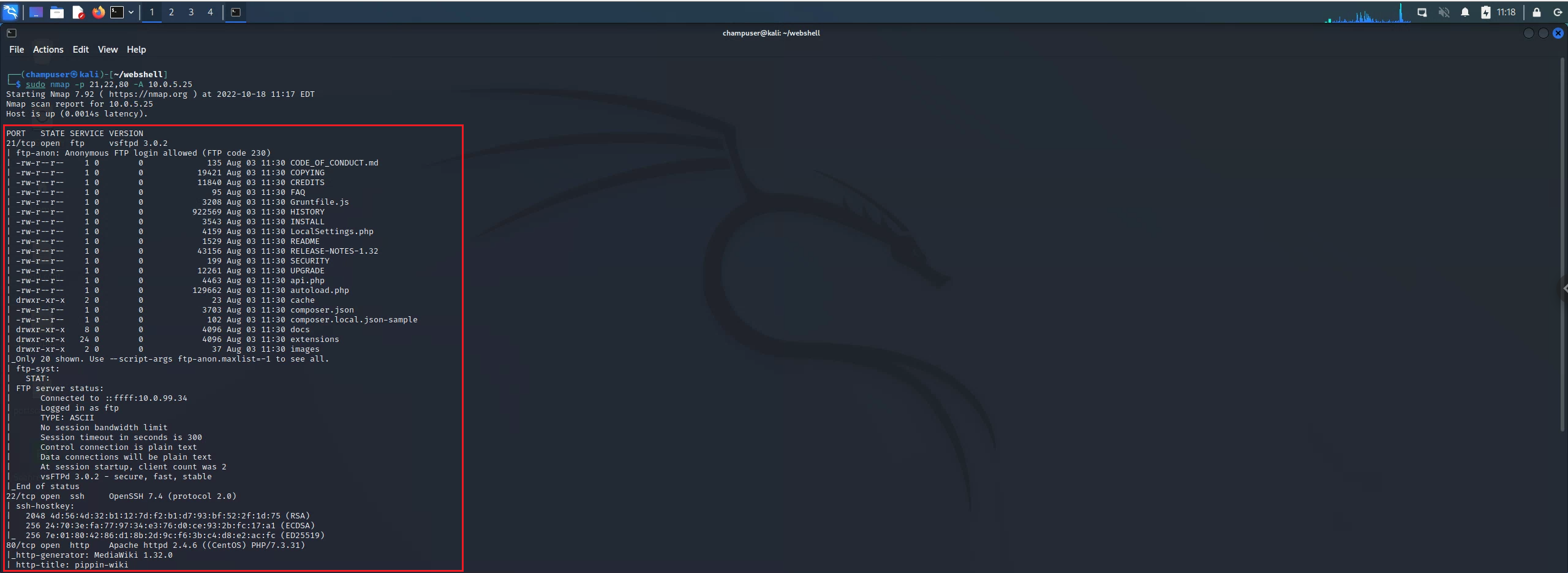
Task: Click the COPYING file name
Action: (x=307, y=173)
